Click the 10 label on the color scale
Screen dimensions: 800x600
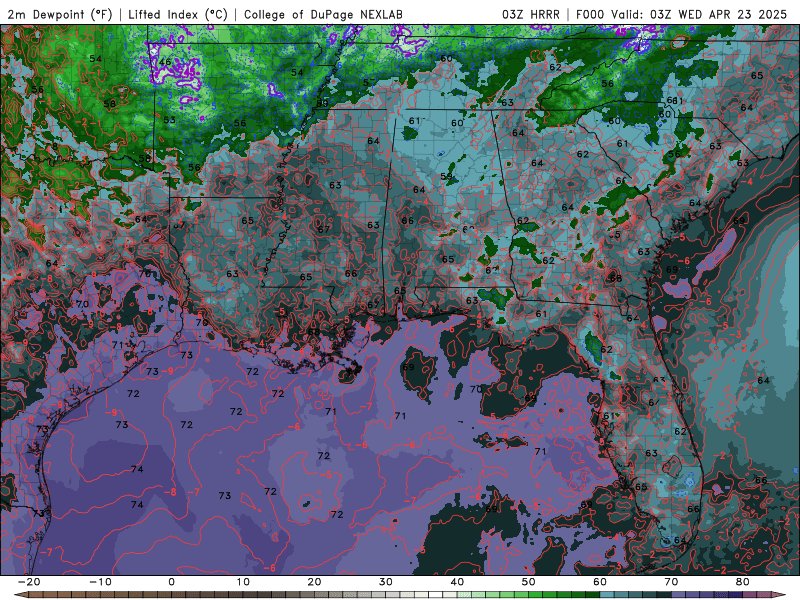click(243, 582)
